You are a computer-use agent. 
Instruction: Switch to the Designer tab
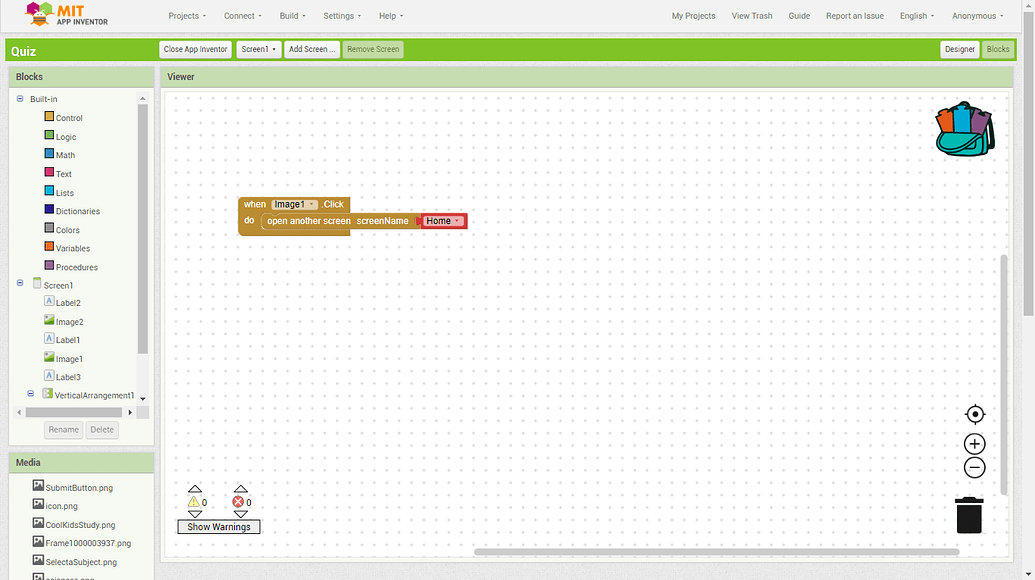pyautogui.click(x=959, y=48)
